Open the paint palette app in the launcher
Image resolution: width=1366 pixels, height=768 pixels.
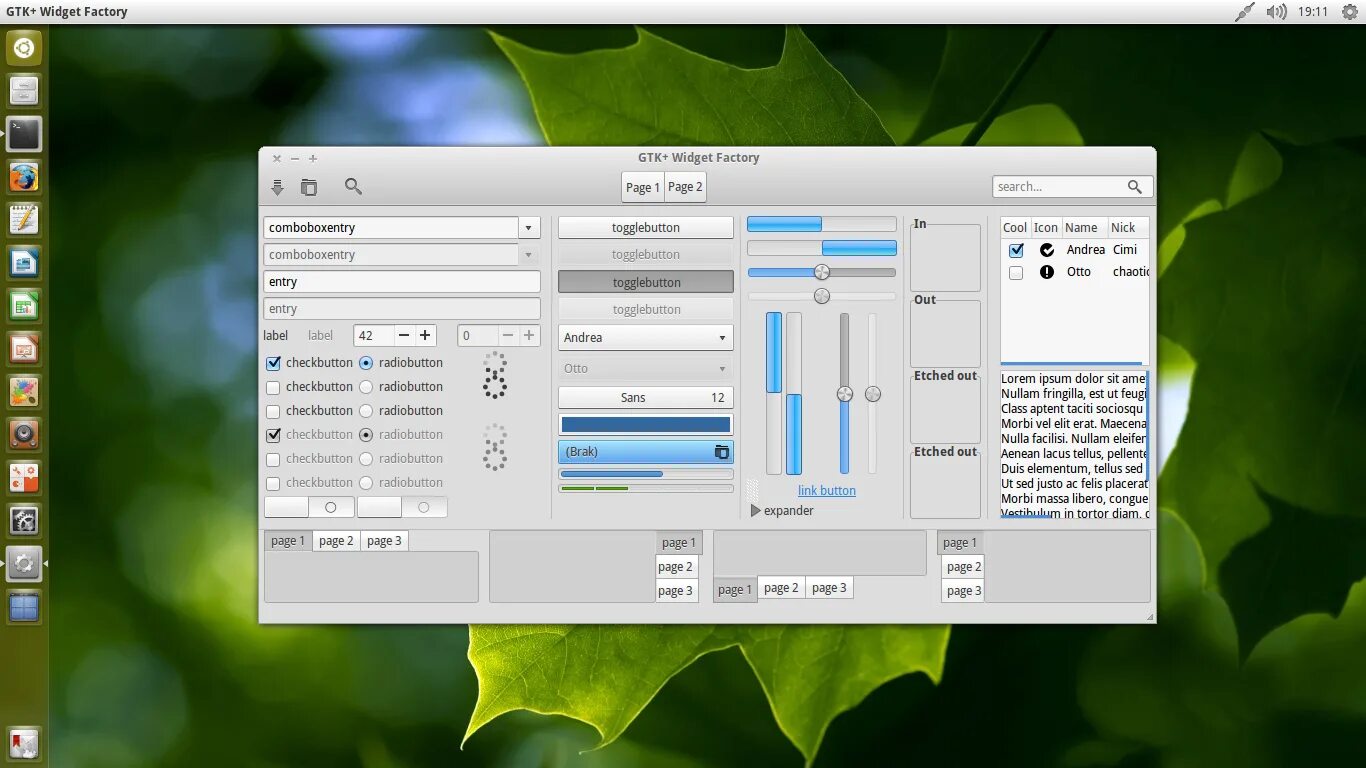click(24, 392)
